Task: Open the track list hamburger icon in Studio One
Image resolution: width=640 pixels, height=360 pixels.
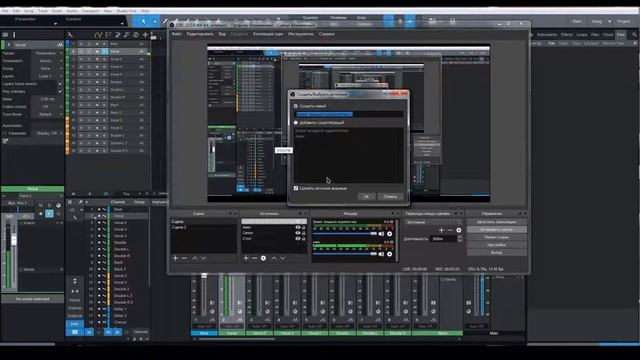Action: pyautogui.click(x=5, y=35)
